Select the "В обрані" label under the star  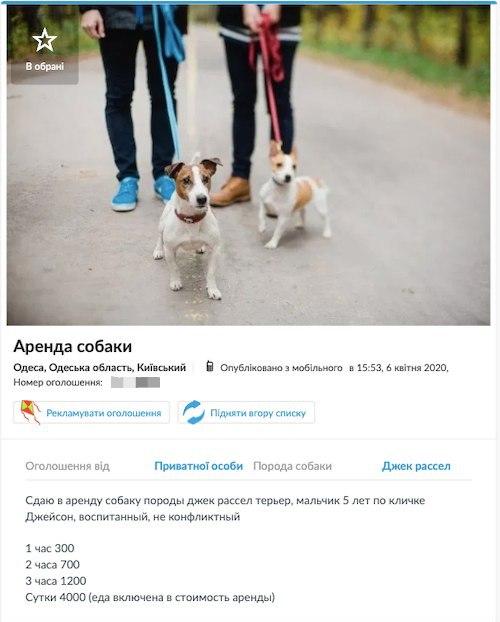[x=44, y=66]
